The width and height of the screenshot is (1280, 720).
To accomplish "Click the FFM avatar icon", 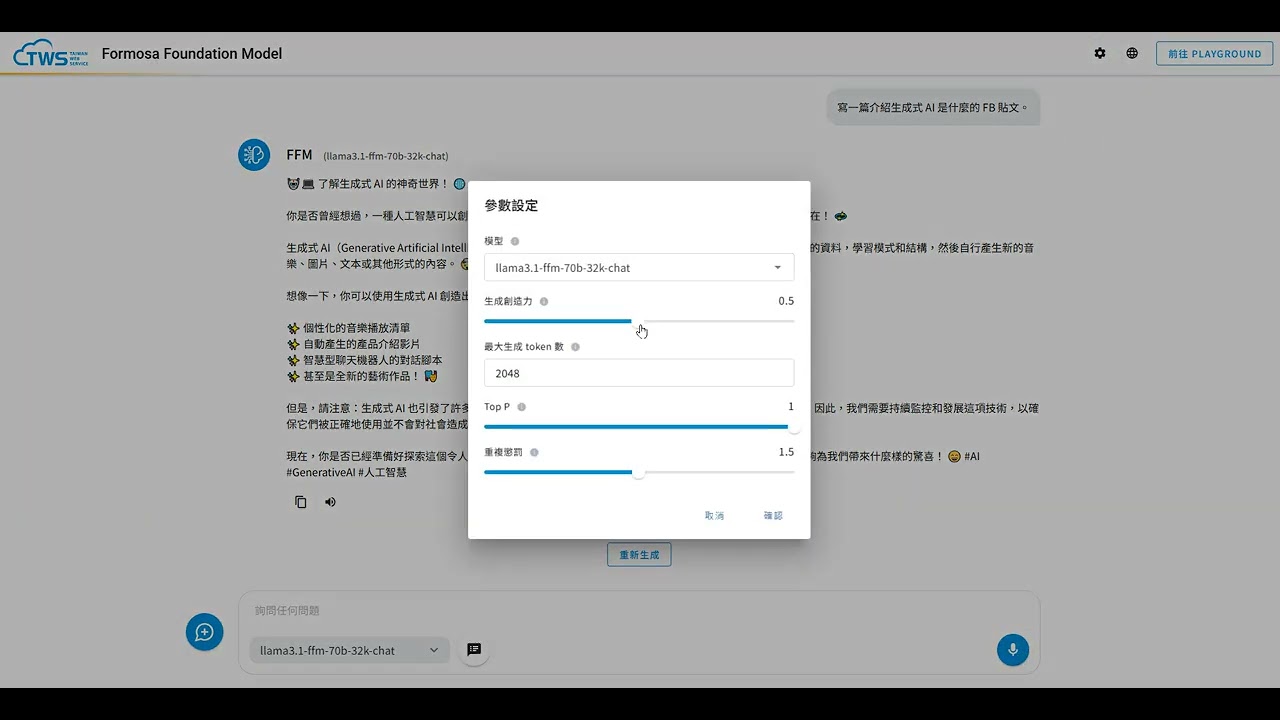I will coord(254,155).
